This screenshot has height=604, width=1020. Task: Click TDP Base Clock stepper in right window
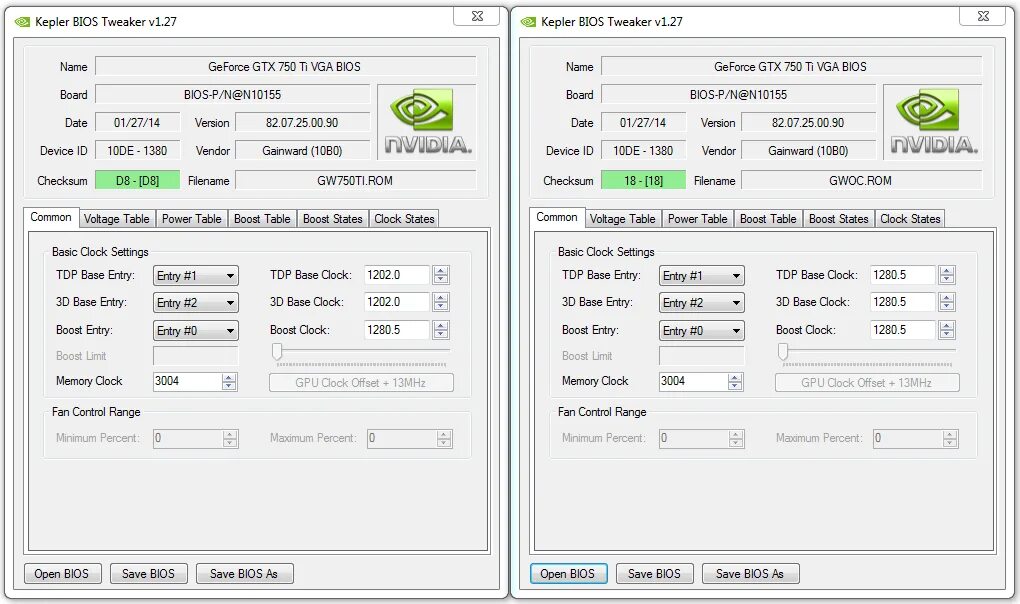click(x=946, y=275)
